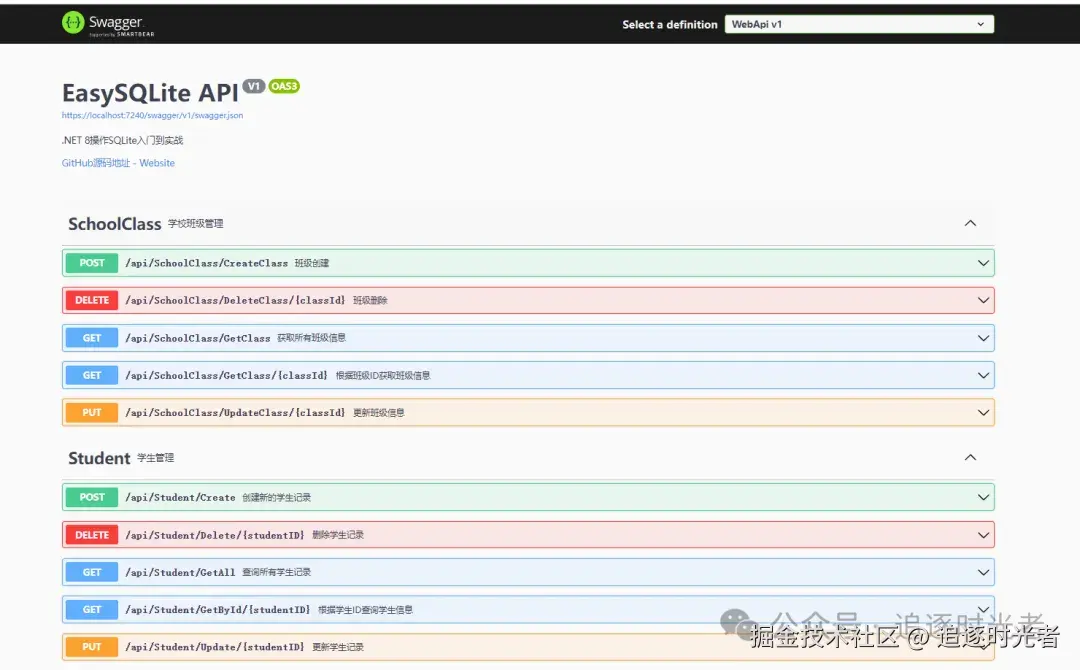This screenshot has width=1080, height=670.
Task: Click POST badge of CreateClass endpoint
Action: (92, 263)
